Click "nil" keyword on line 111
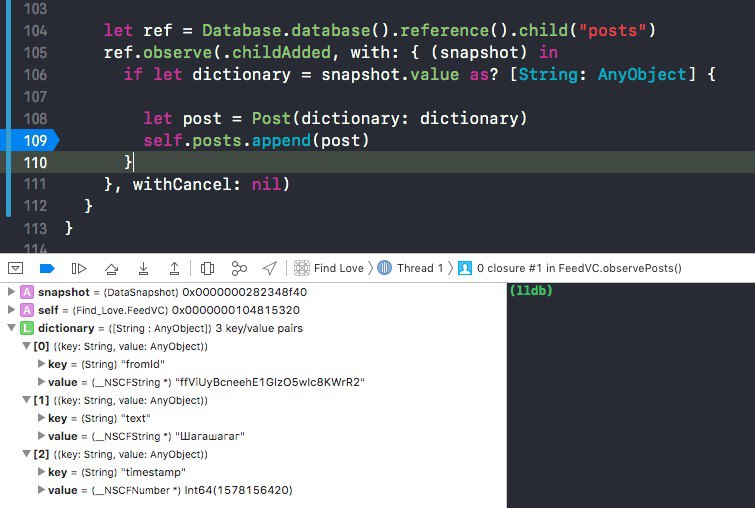The image size is (755, 508). (266, 184)
